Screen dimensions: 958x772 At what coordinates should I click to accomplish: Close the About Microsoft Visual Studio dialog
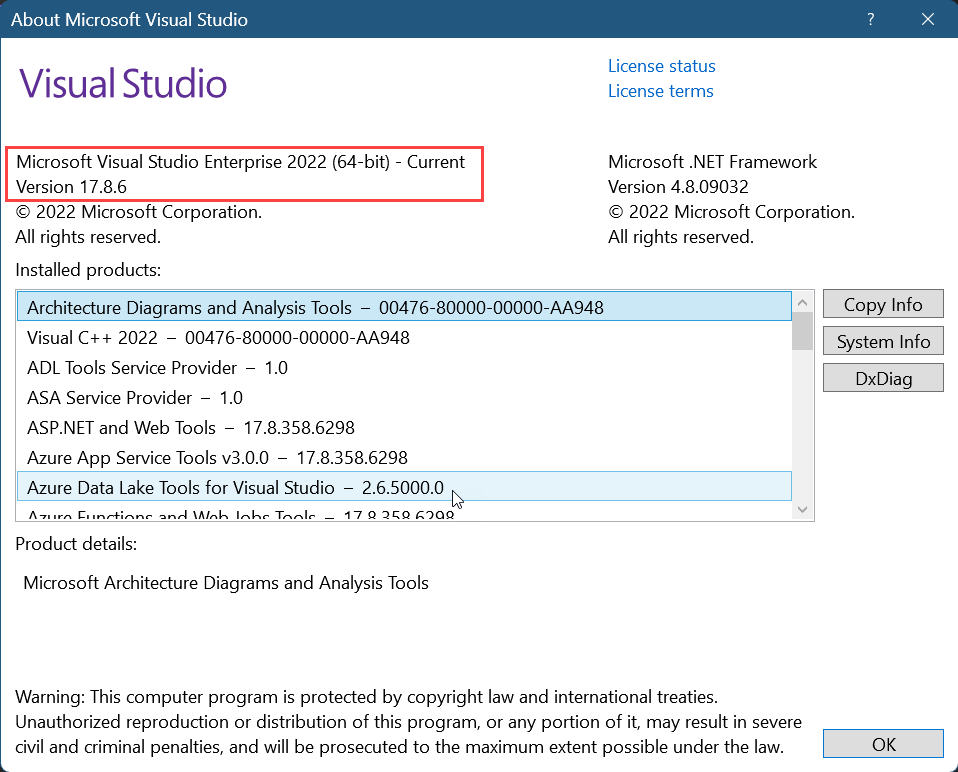927,20
